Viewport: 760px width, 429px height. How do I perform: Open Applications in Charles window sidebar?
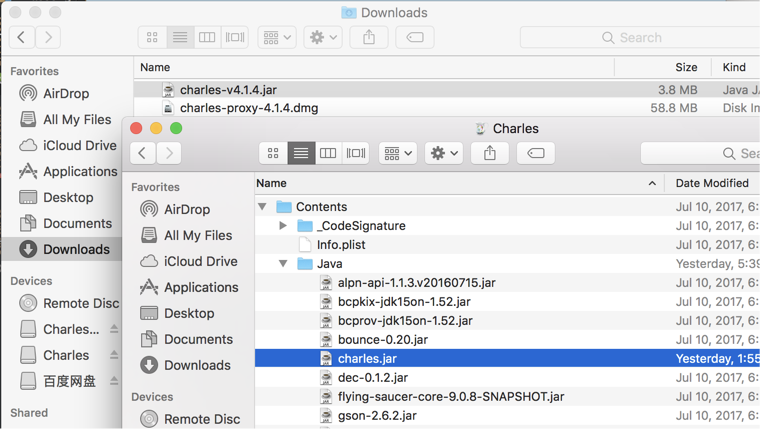200,287
